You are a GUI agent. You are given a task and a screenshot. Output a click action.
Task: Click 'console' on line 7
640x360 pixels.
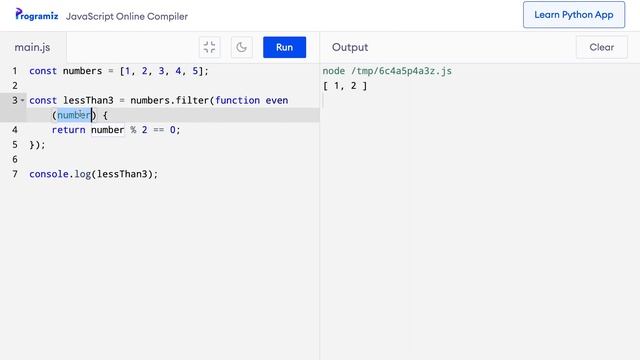(x=49, y=174)
